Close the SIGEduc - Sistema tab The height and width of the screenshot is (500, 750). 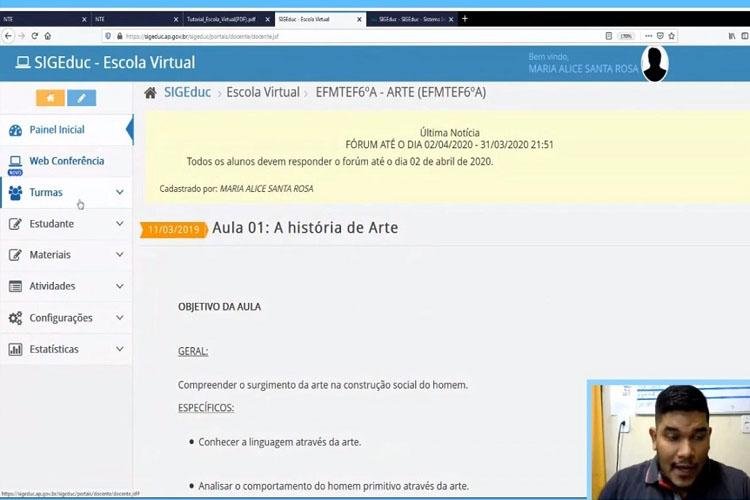[x=451, y=19]
